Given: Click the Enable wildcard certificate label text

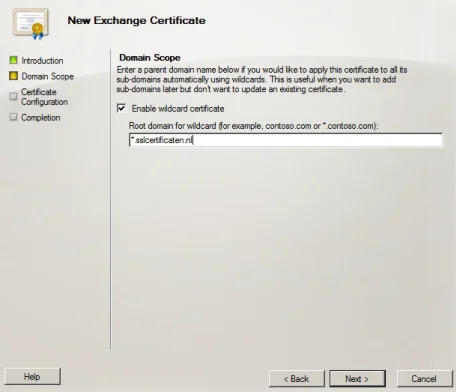Looking at the screenshot, I should tap(178, 109).
